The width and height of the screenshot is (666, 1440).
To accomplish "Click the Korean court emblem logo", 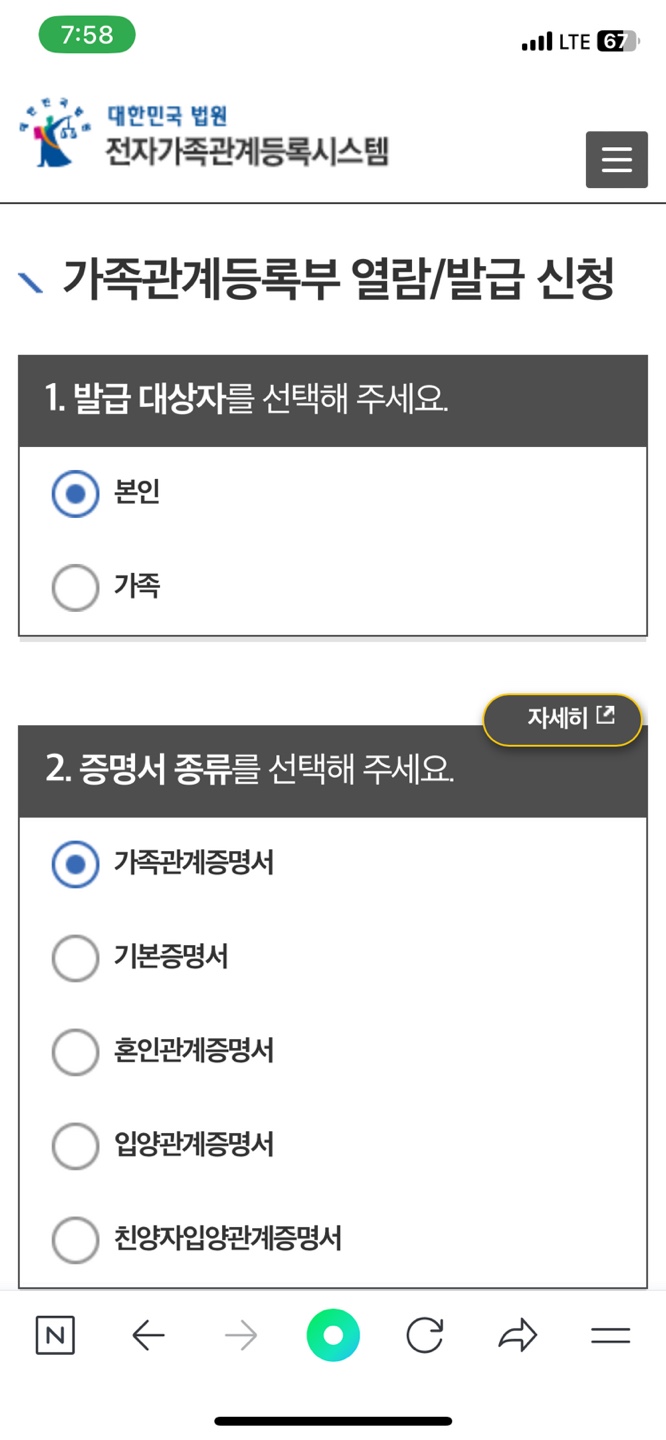I will (x=52, y=132).
